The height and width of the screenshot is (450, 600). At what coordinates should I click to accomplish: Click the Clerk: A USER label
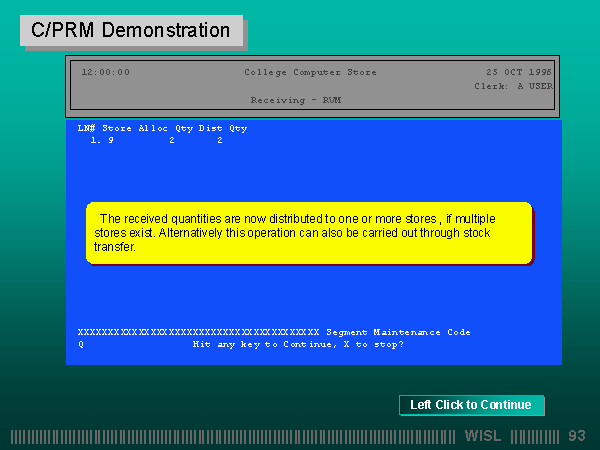pos(513,86)
